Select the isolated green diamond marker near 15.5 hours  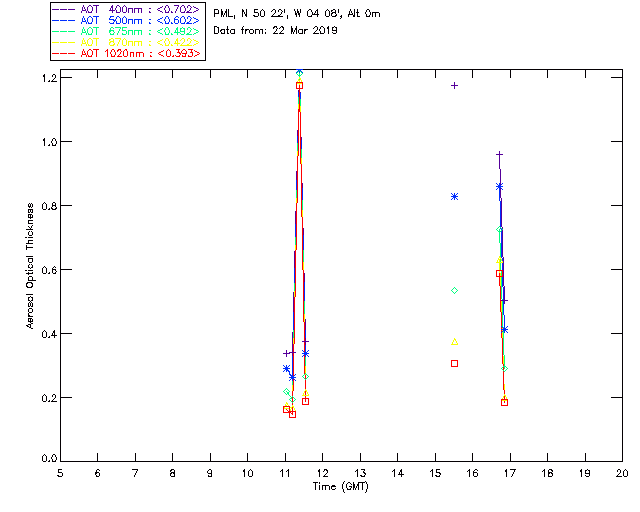[x=454, y=290]
